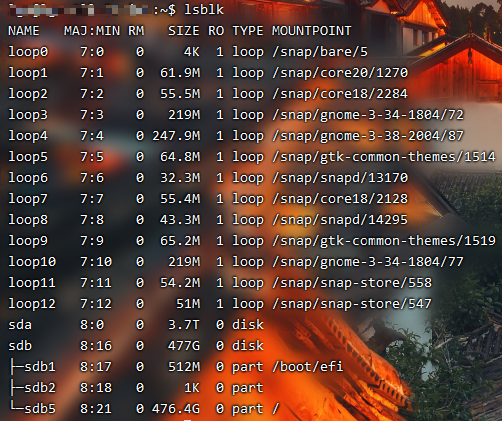This screenshot has height=421, width=502.
Task: Click the 3.7T size value
Action: coord(184,325)
